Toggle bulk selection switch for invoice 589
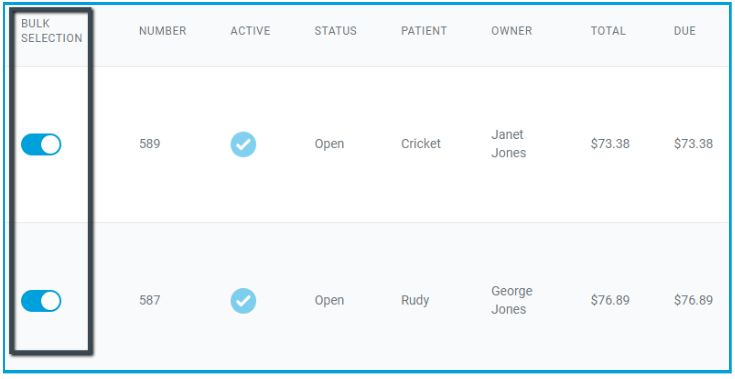735x379 pixels. pyautogui.click(x=41, y=144)
